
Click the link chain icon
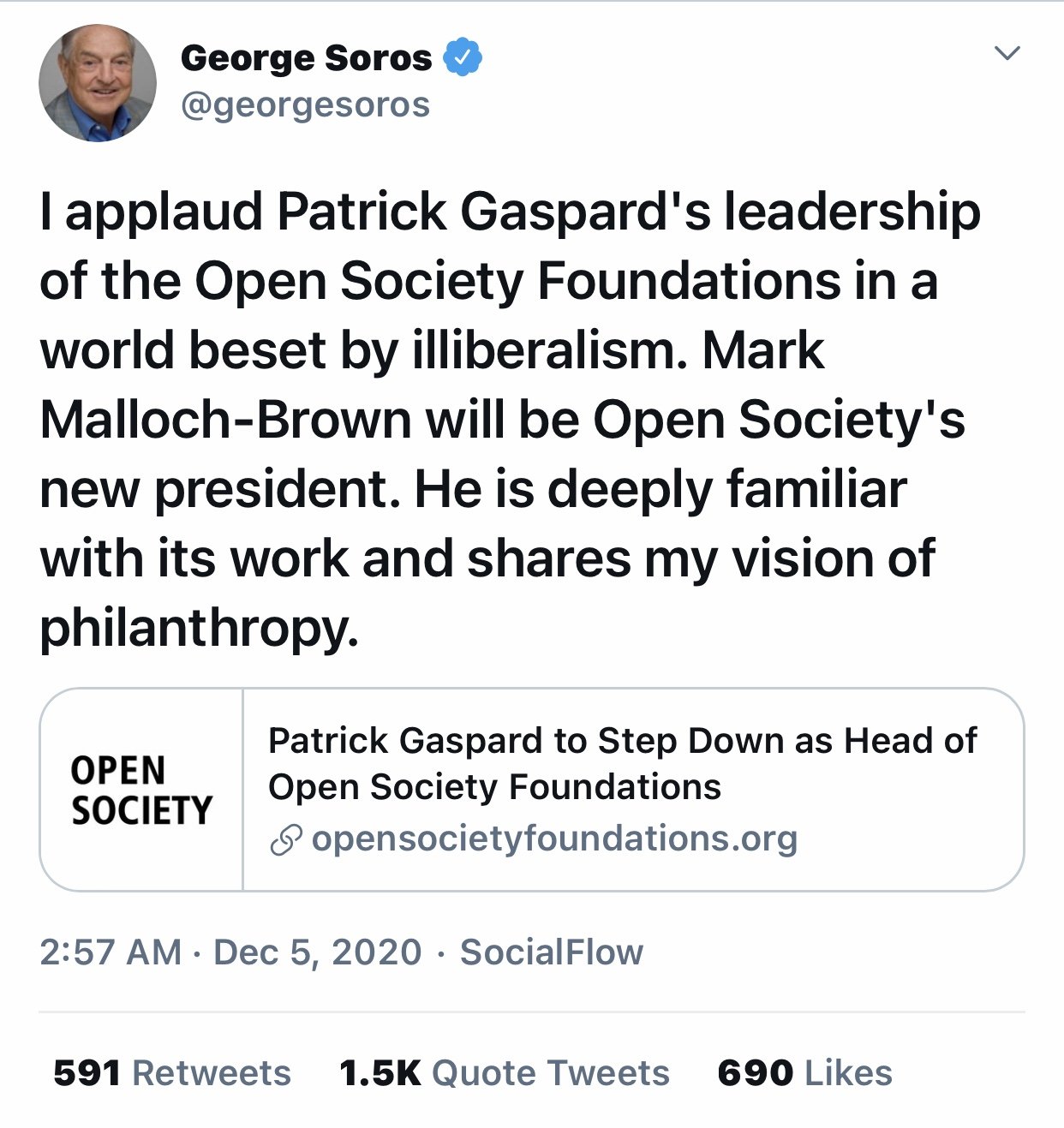coord(286,840)
